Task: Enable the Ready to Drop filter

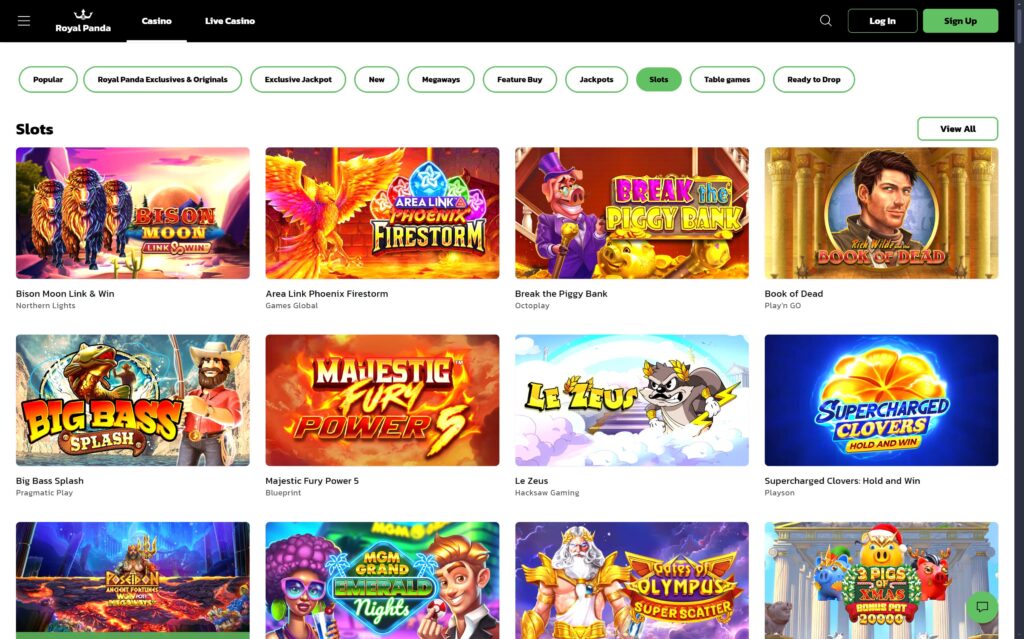Action: tap(813, 79)
